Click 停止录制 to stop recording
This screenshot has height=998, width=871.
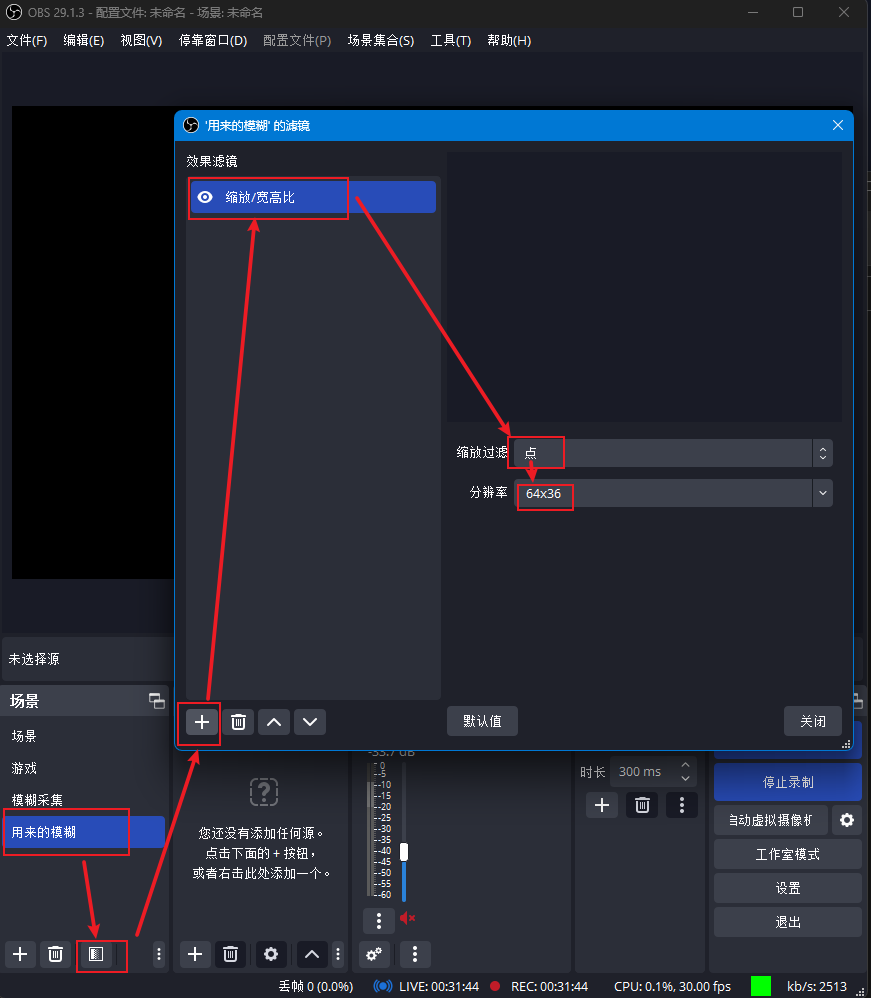pos(787,782)
